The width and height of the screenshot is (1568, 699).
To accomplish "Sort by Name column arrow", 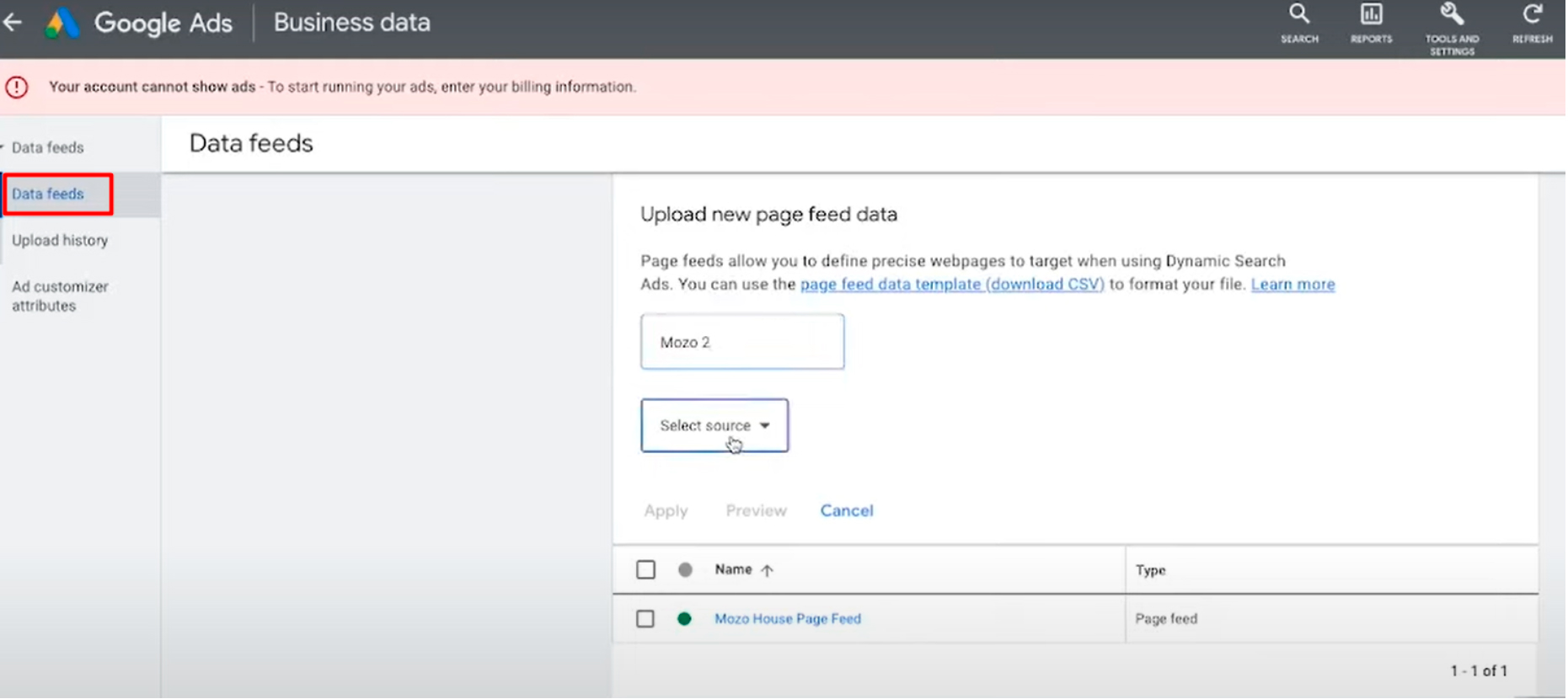I will click(x=768, y=571).
